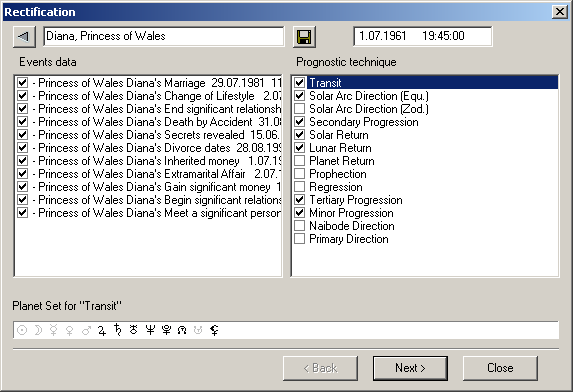Select Secondary Progression in technique list

(364, 122)
